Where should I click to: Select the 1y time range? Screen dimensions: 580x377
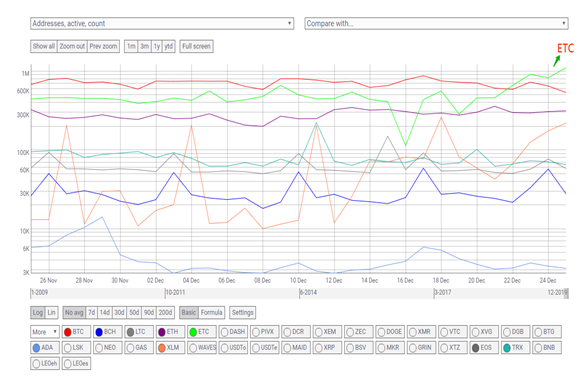coord(156,47)
